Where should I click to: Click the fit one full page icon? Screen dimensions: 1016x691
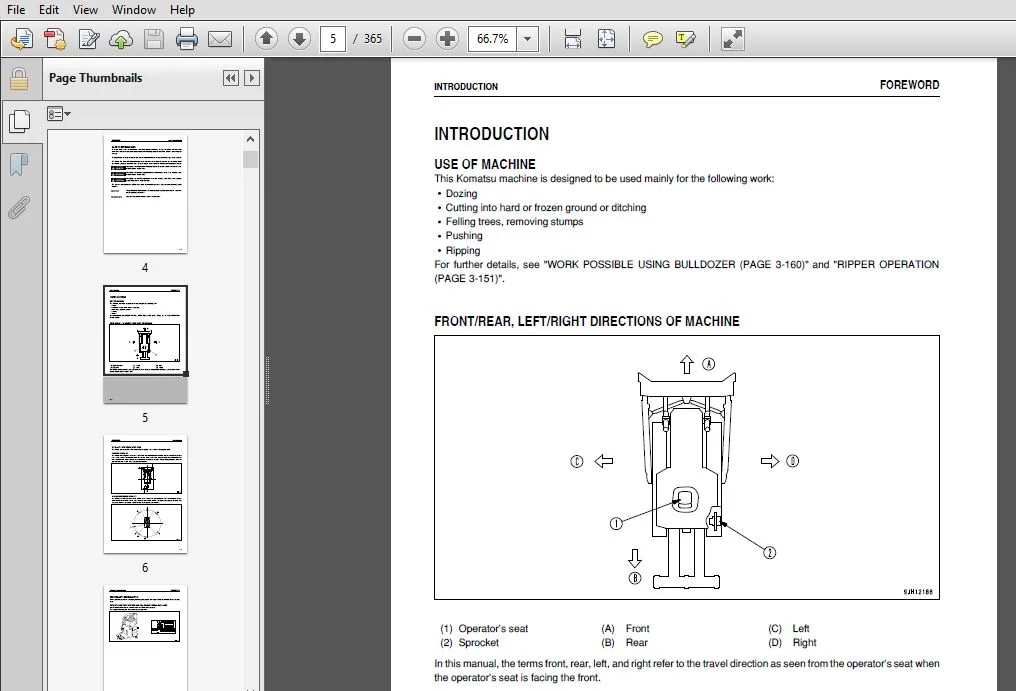click(606, 39)
